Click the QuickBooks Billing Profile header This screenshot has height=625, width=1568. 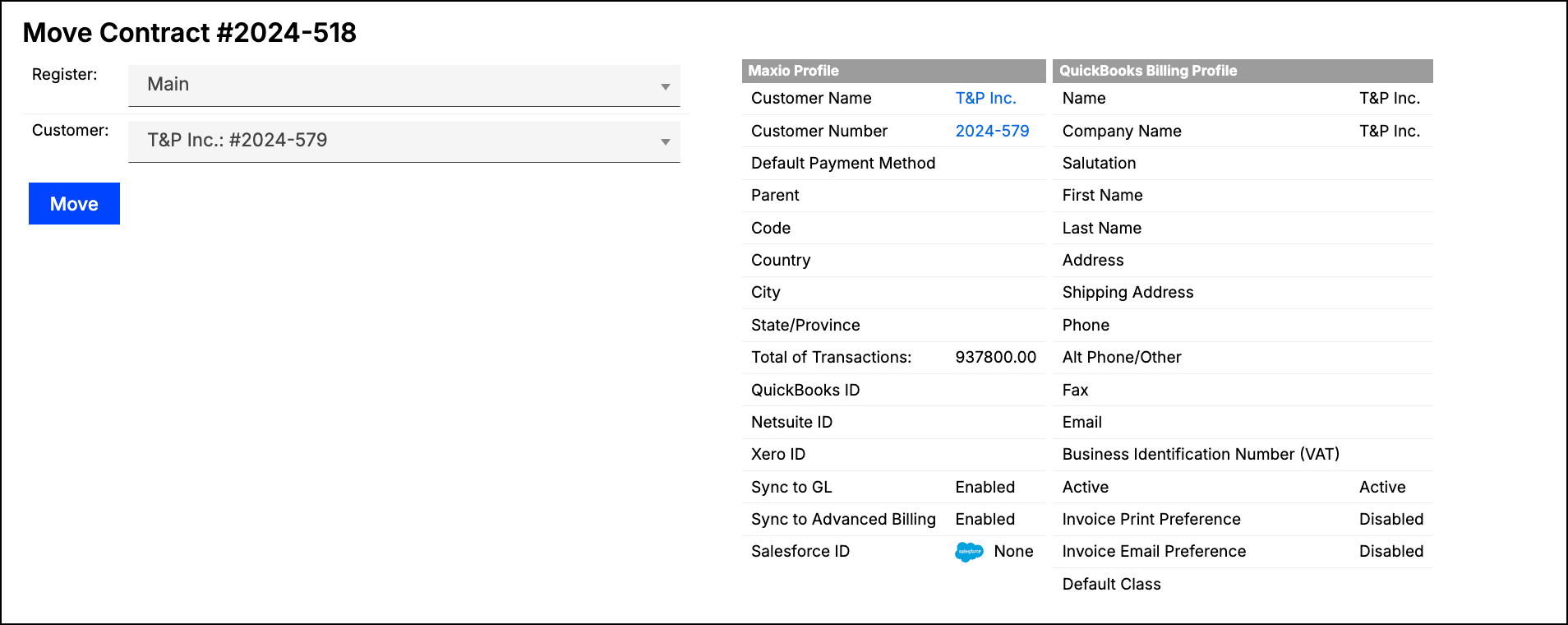click(1243, 71)
